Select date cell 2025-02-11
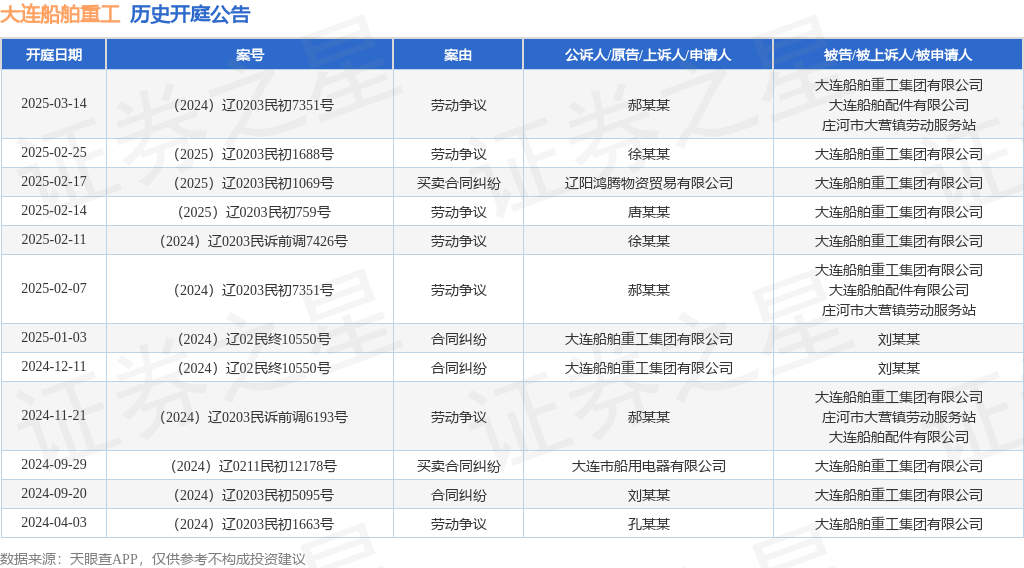This screenshot has height=568, width=1024. click(54, 240)
